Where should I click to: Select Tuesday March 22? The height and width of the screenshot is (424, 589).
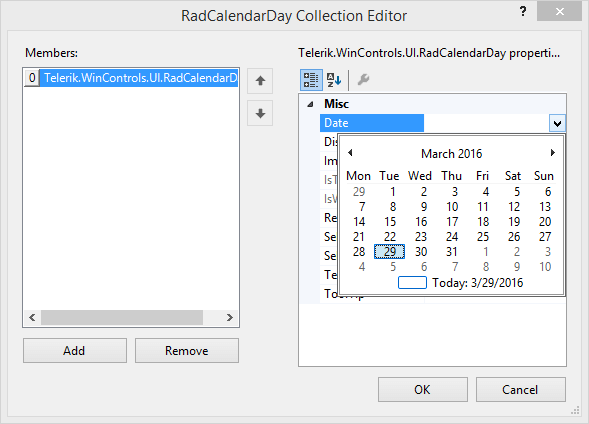coord(390,237)
